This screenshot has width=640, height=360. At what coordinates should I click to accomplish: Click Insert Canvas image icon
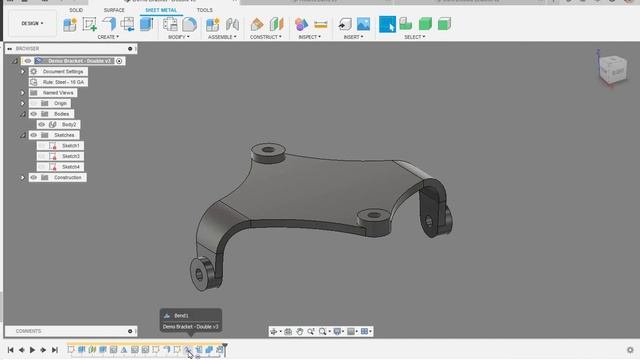[363, 24]
